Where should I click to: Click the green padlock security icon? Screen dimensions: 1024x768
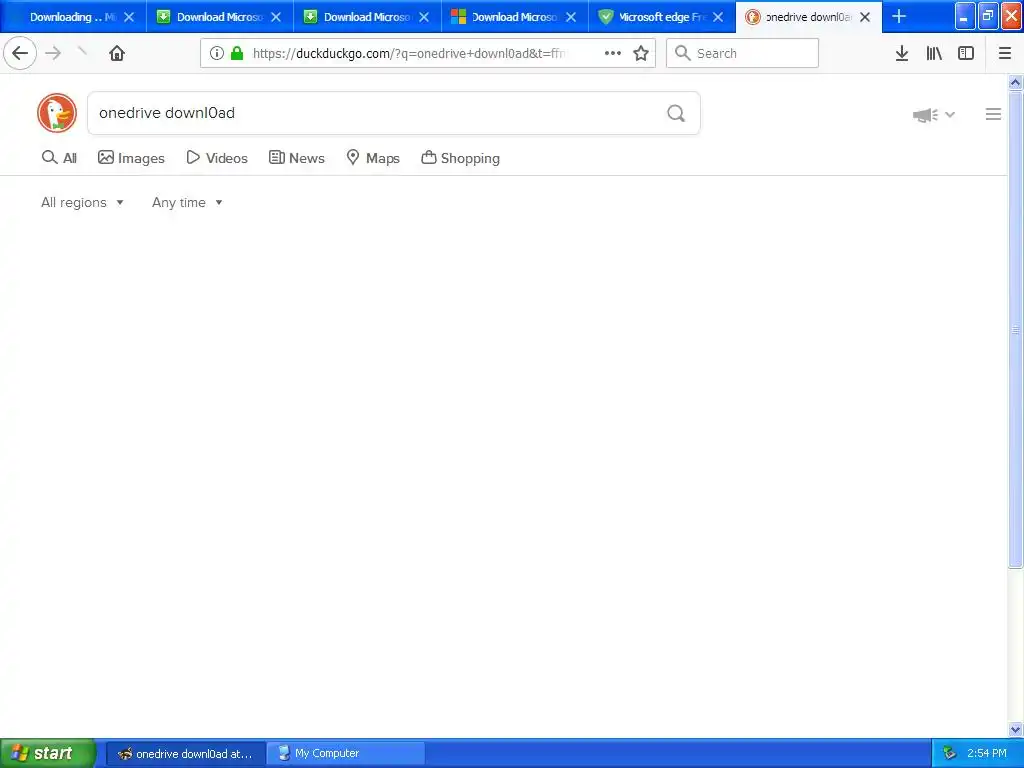[x=237, y=54]
